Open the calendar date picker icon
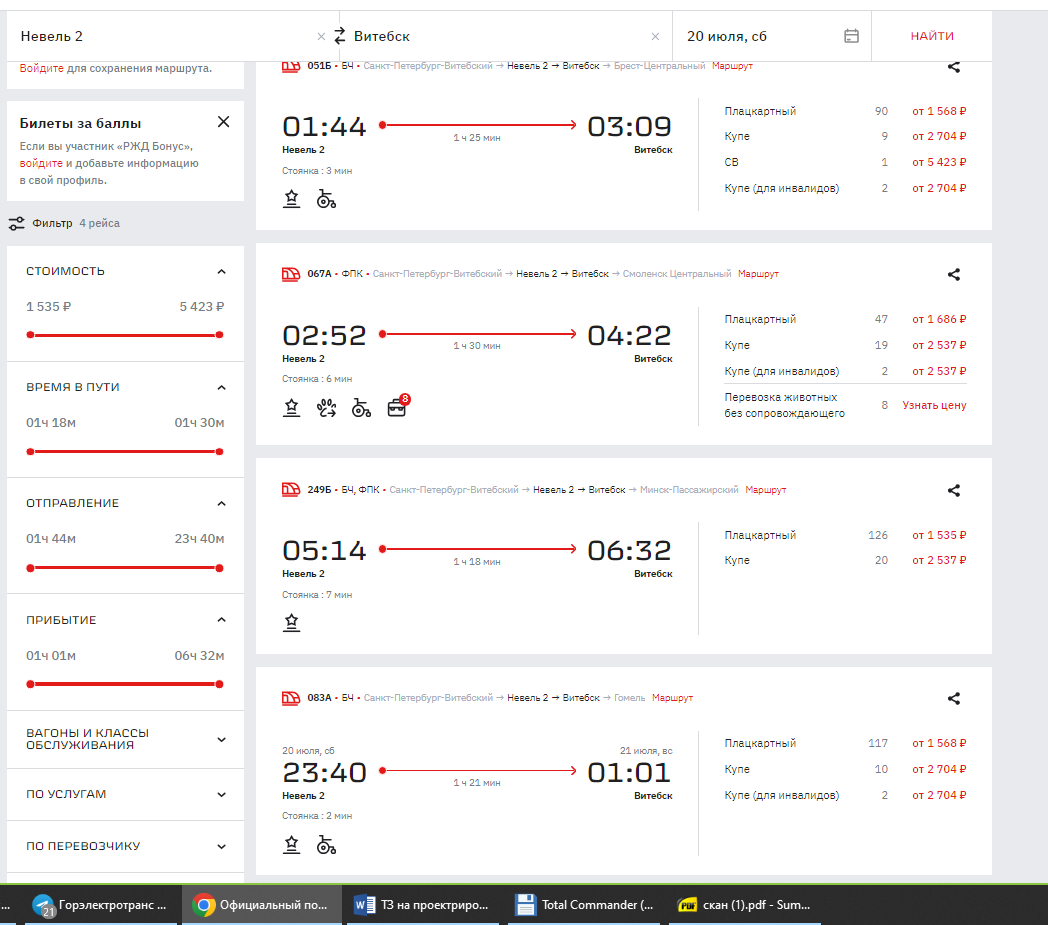This screenshot has height=925, width=1048. coord(851,36)
